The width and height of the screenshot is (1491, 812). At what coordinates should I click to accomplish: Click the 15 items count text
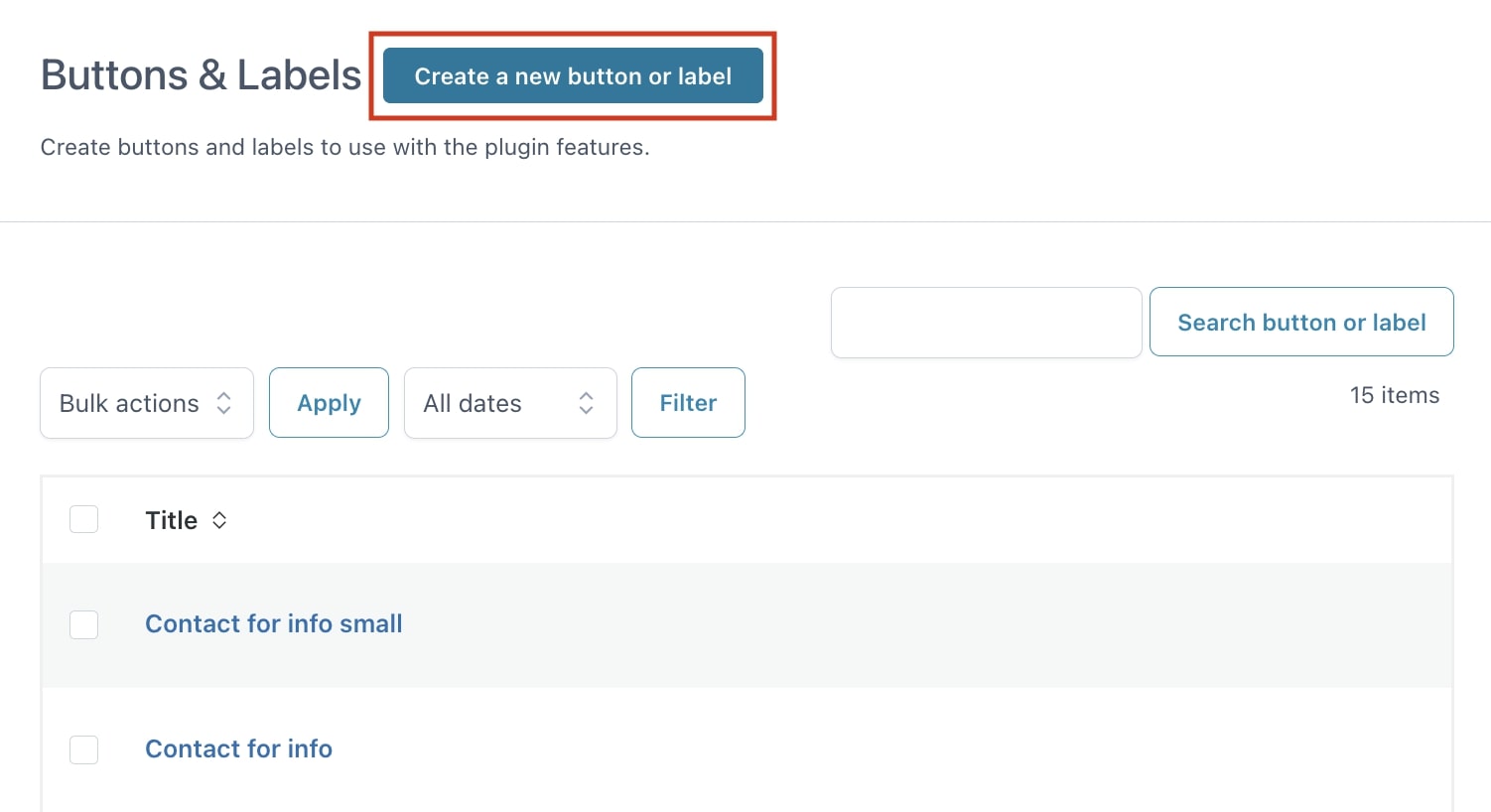1395,395
